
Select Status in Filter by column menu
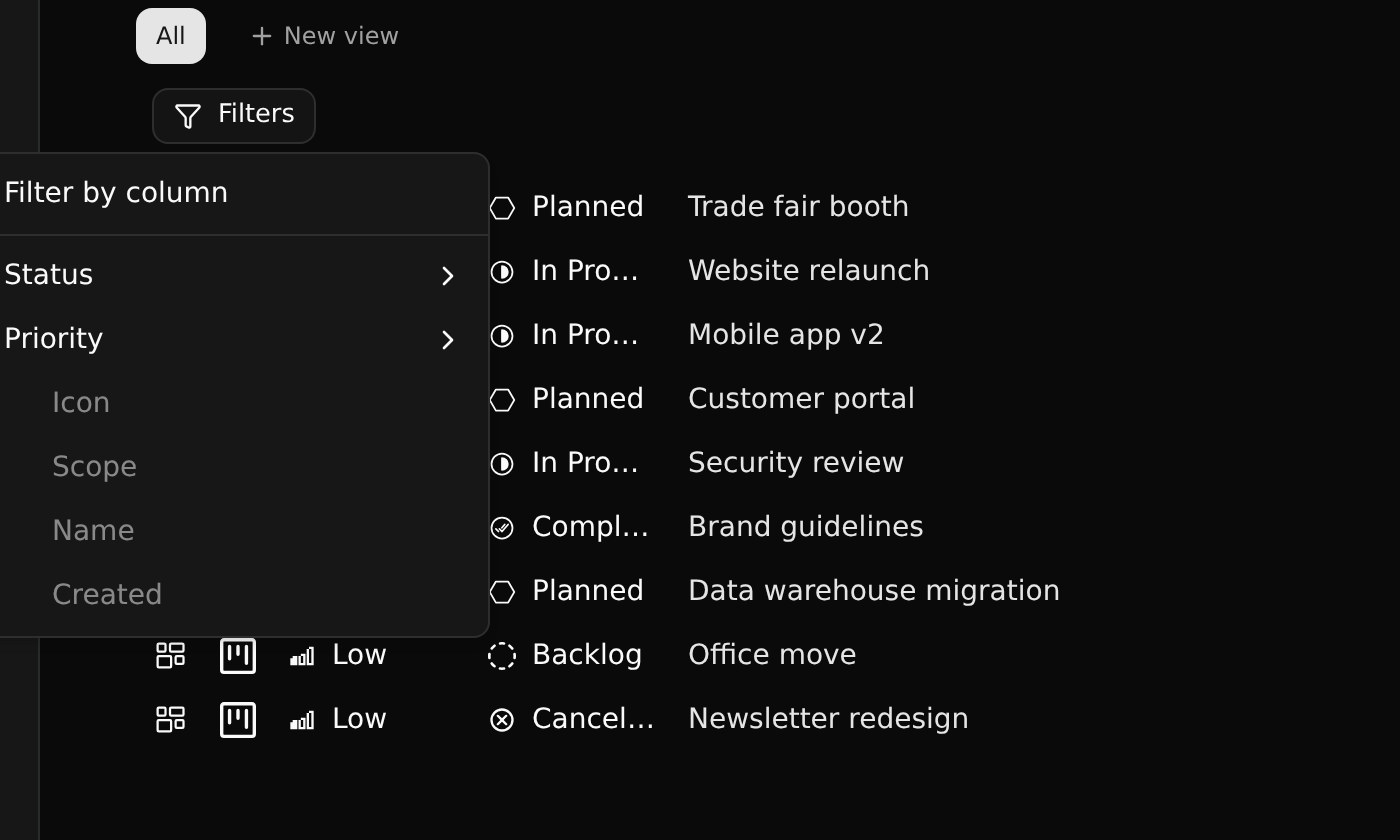pos(240,274)
